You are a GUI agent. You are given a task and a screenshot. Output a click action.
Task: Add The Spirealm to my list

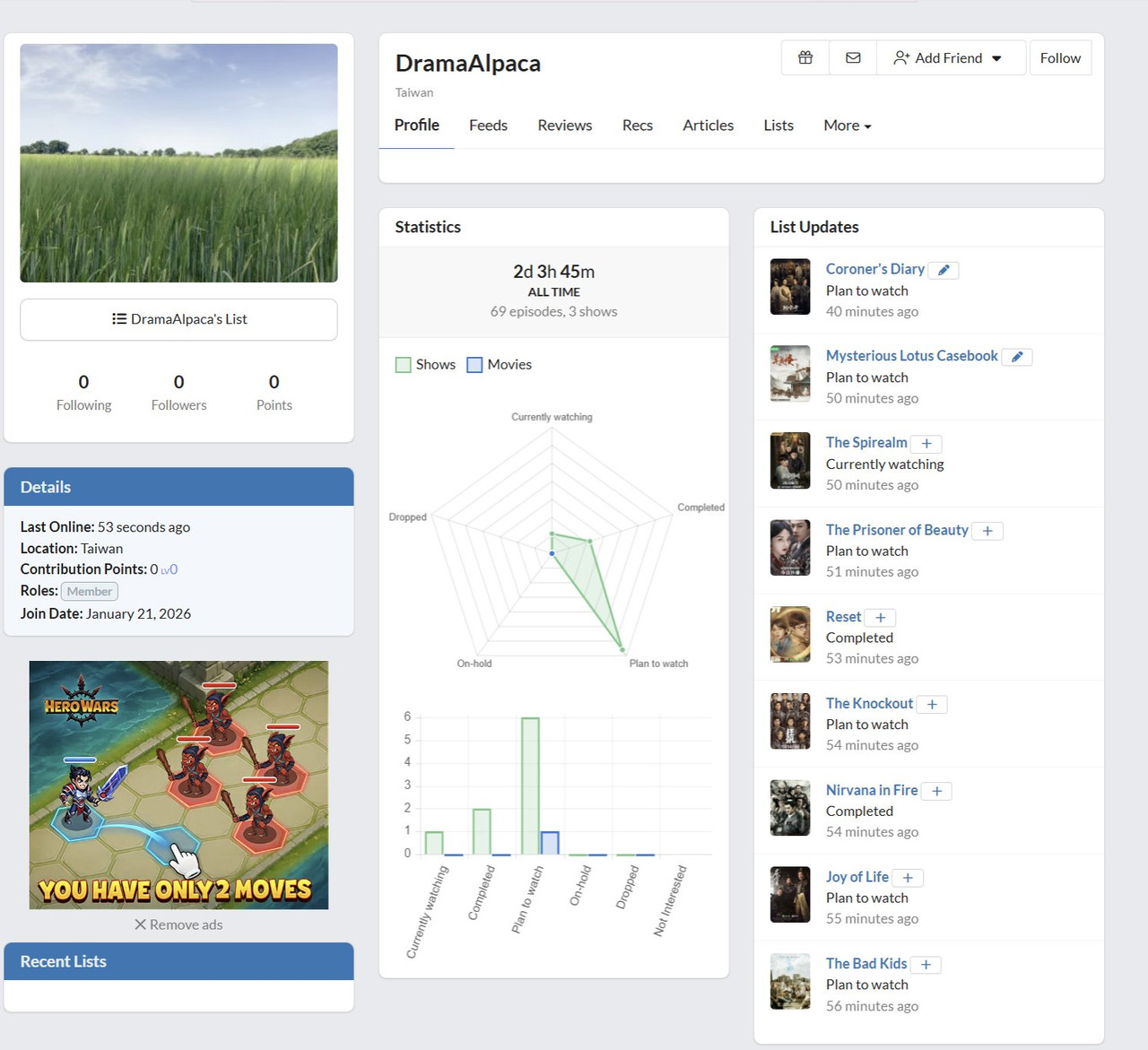click(926, 444)
